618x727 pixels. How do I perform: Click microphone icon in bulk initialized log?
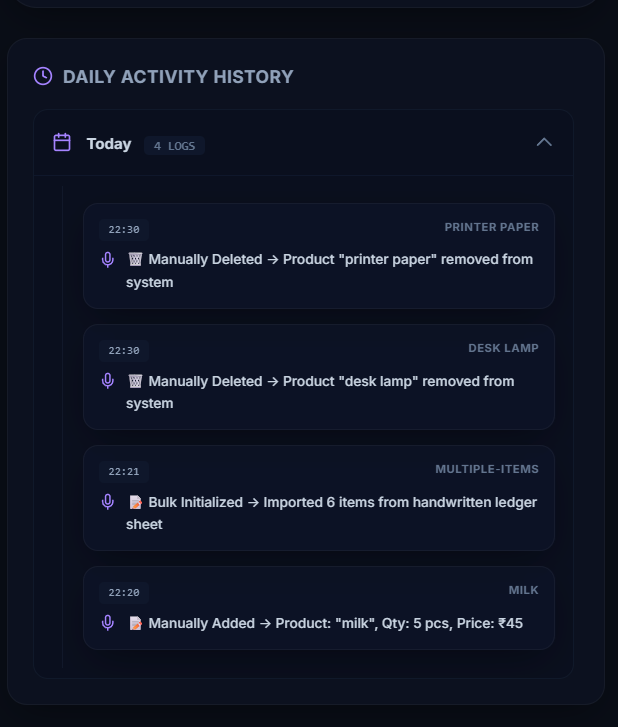[x=108, y=502]
